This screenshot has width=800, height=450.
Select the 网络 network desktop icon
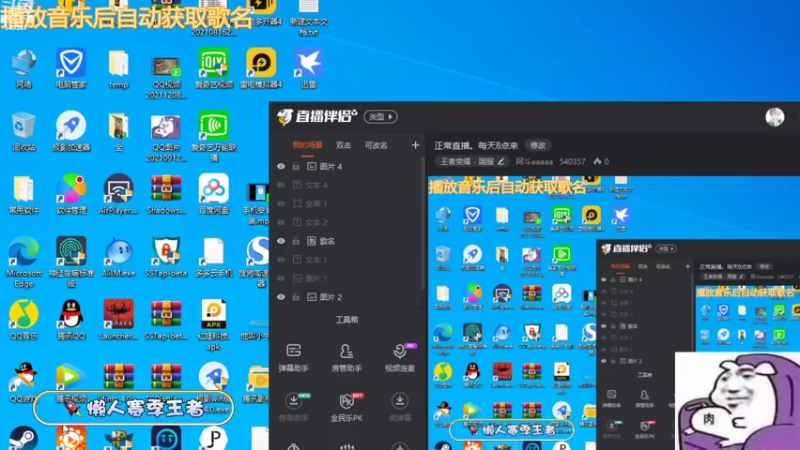click(23, 68)
